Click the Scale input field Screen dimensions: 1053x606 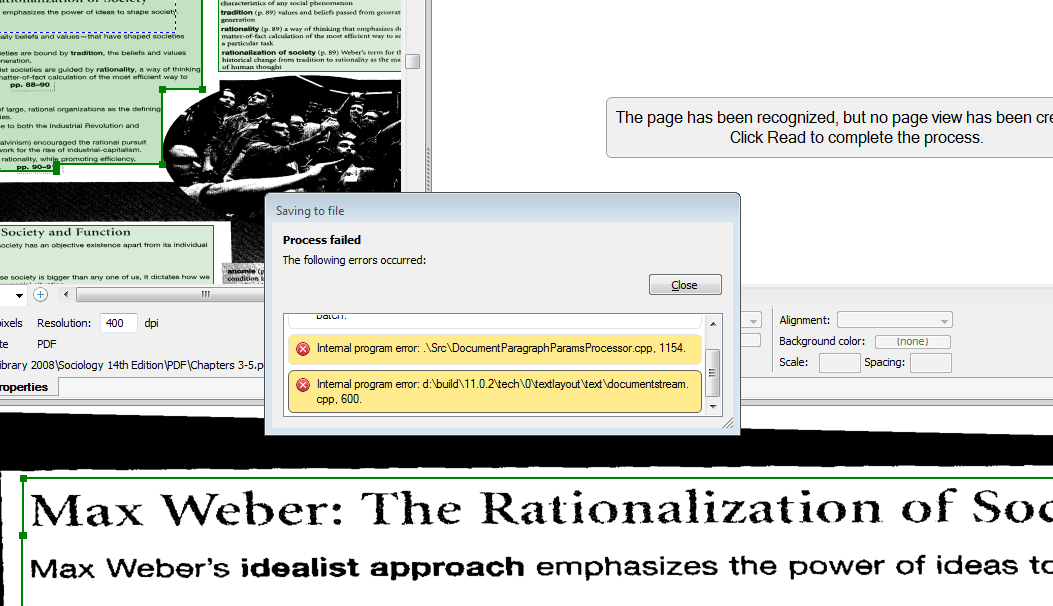[839, 363]
